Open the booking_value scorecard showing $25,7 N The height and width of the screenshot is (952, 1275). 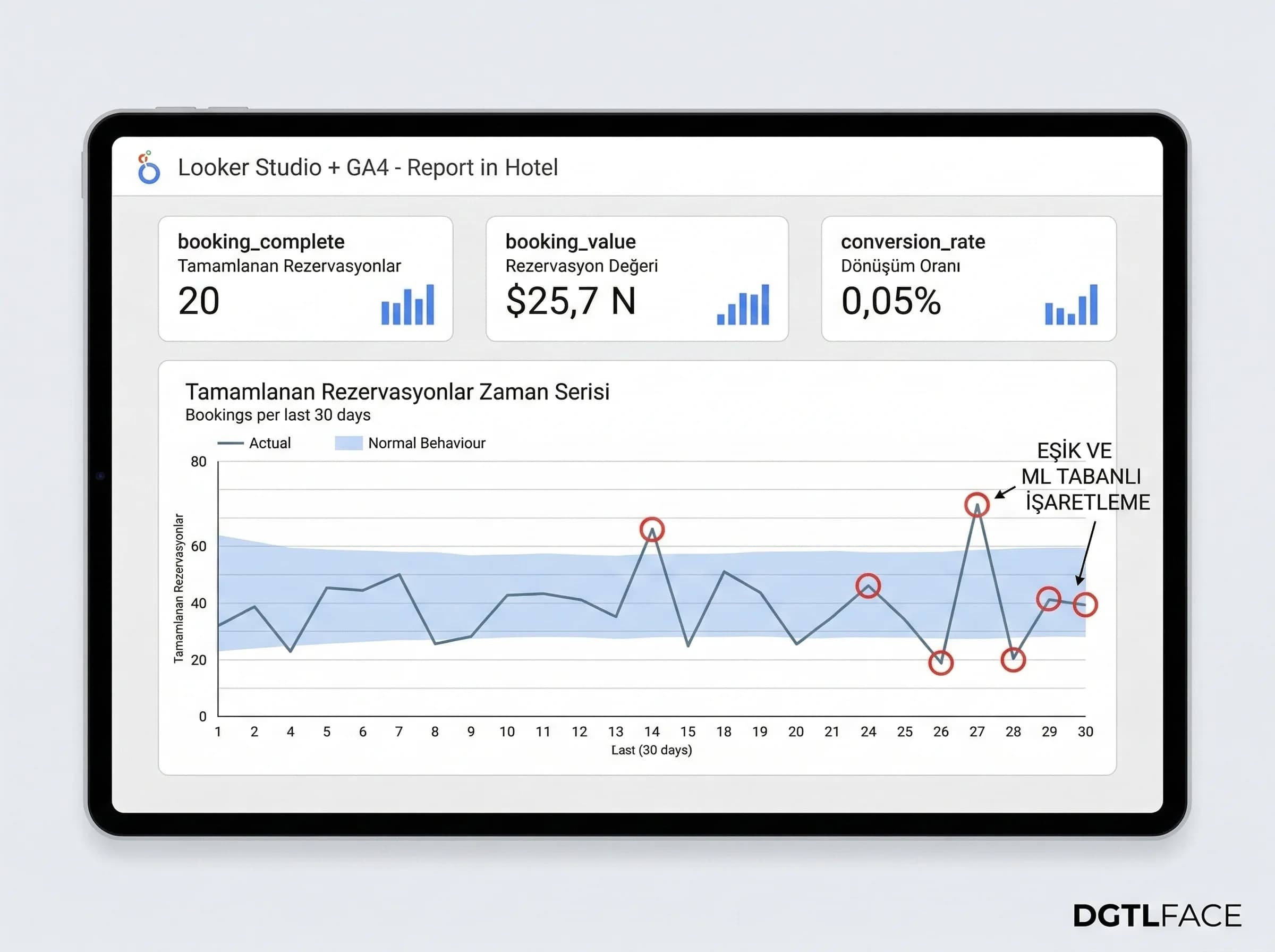636,279
